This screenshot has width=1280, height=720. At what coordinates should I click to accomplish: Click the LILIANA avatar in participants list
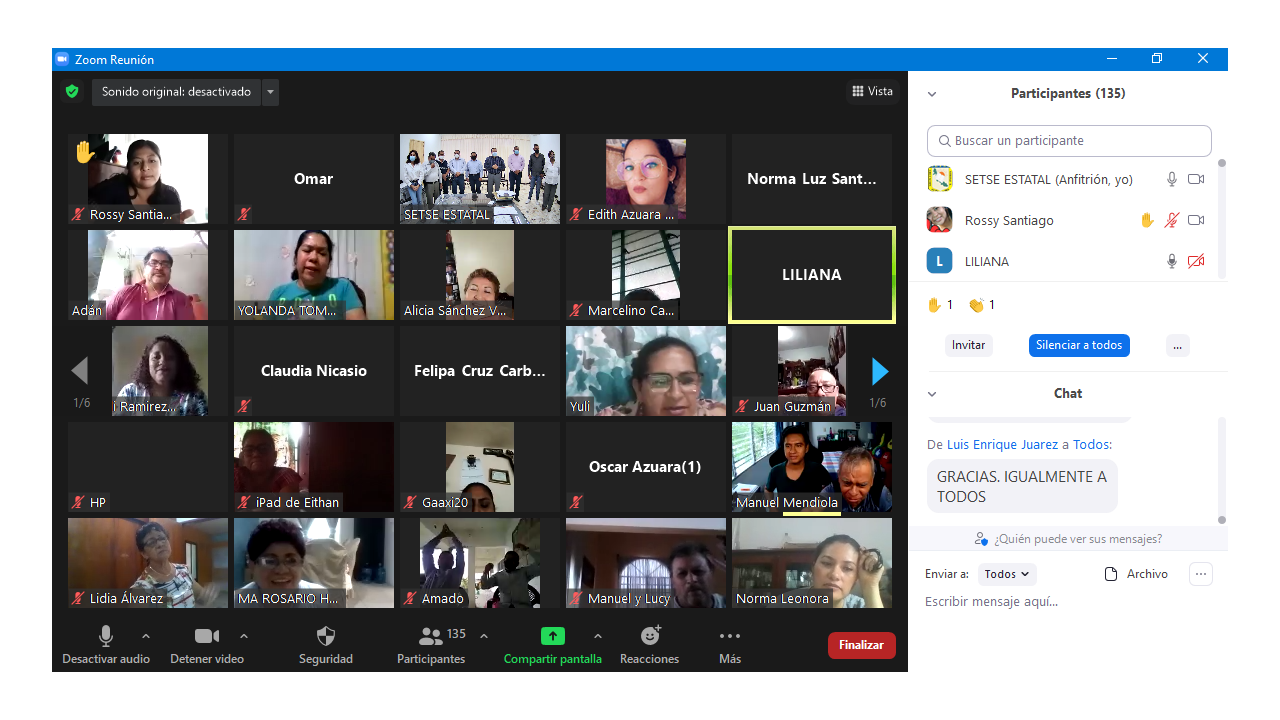tap(939, 261)
